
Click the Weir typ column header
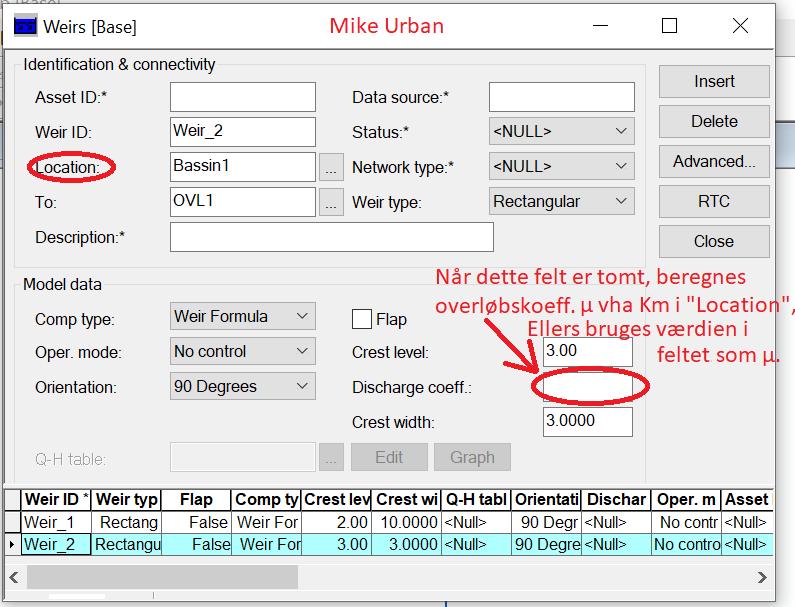click(126, 499)
